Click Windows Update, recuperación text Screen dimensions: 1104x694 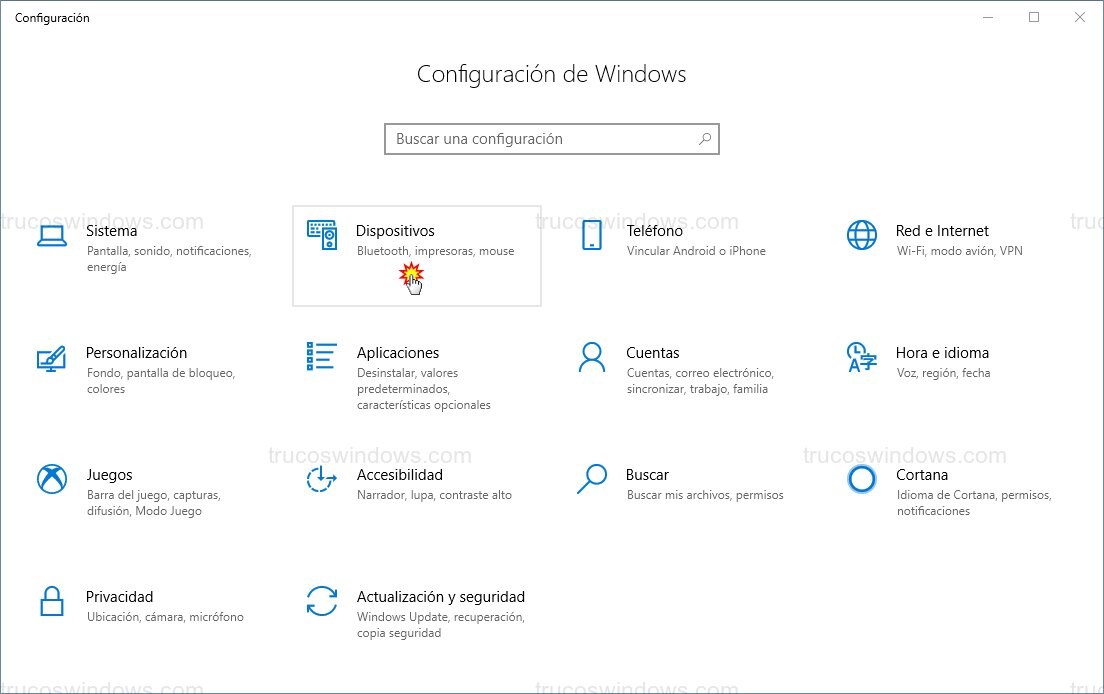(441, 617)
